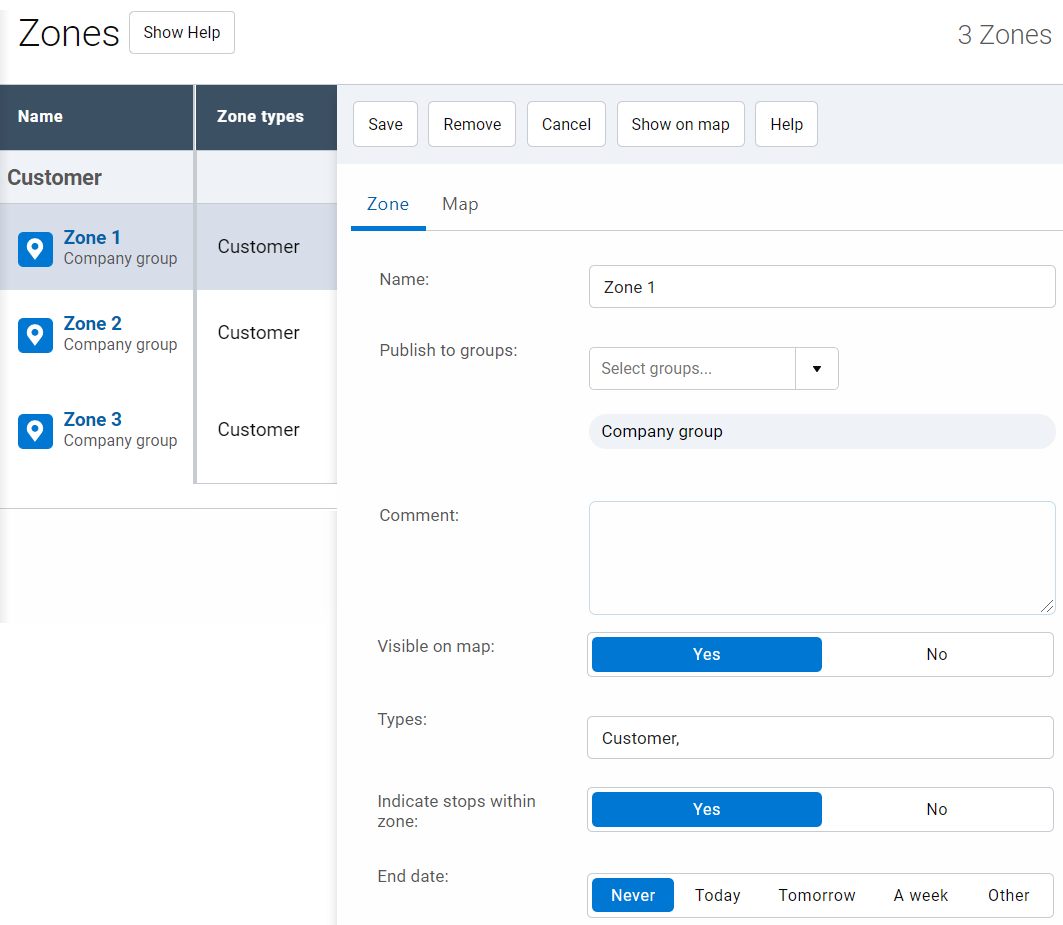
Task: Open the Zone 2 link
Action: (x=93, y=323)
